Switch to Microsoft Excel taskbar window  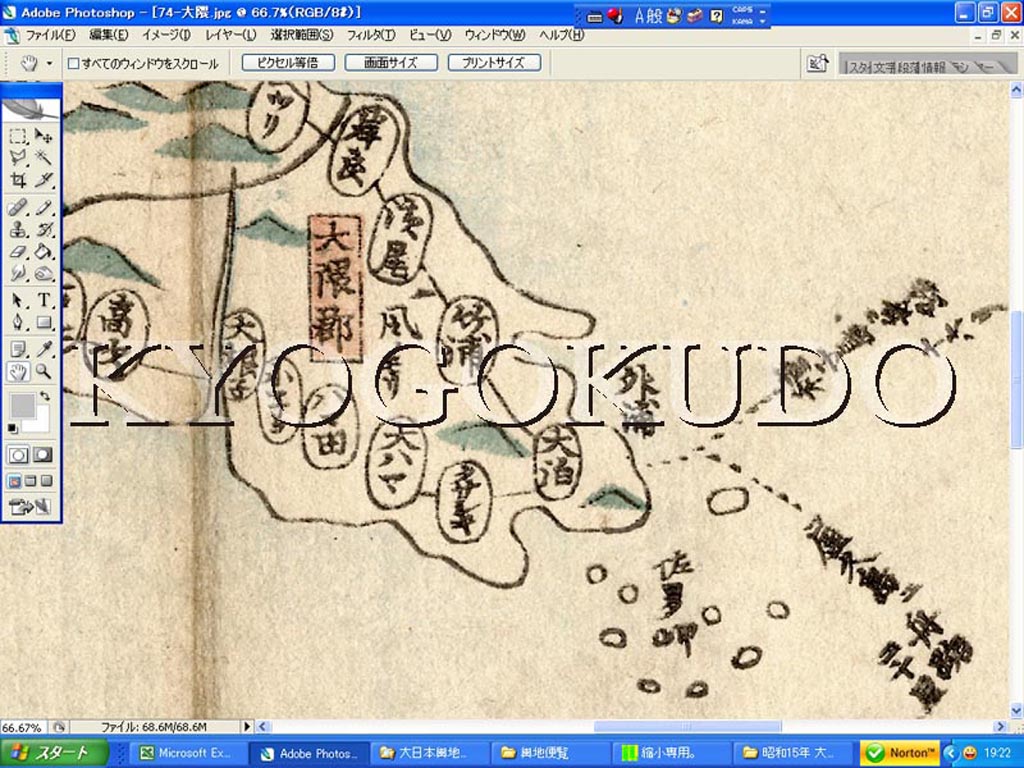[189, 753]
